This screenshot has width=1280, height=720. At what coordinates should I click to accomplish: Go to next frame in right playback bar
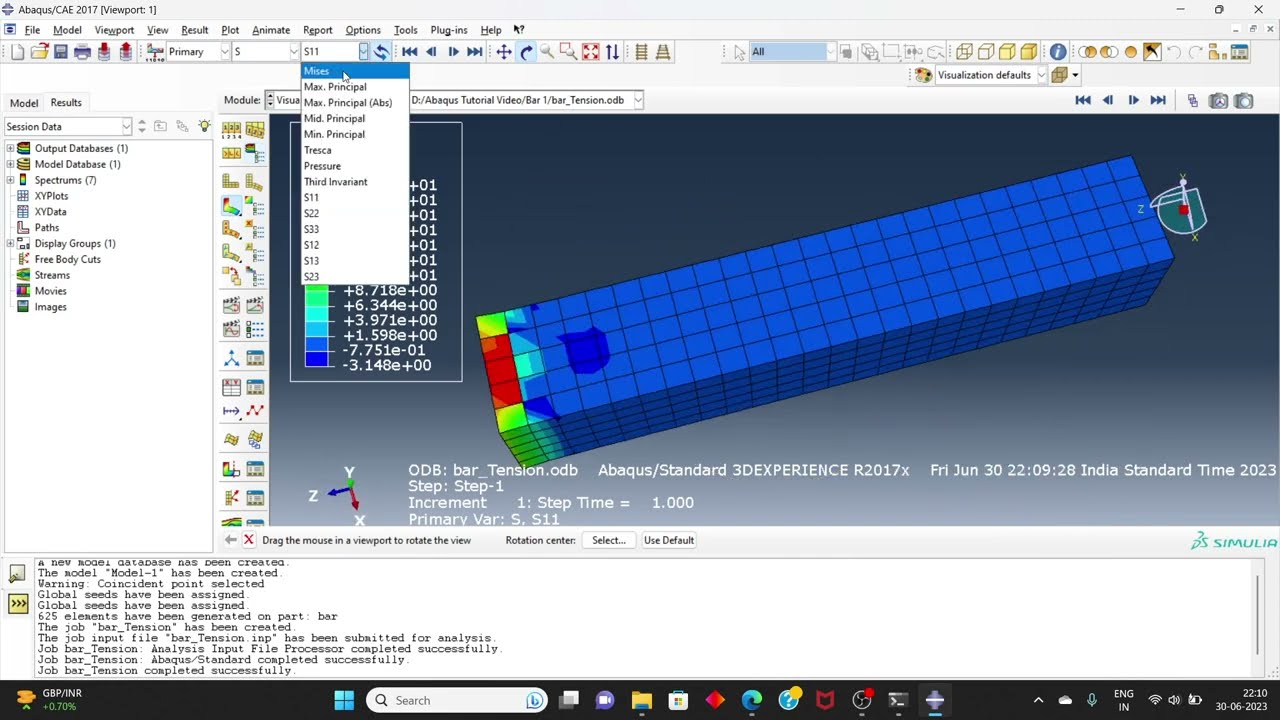coord(1133,100)
